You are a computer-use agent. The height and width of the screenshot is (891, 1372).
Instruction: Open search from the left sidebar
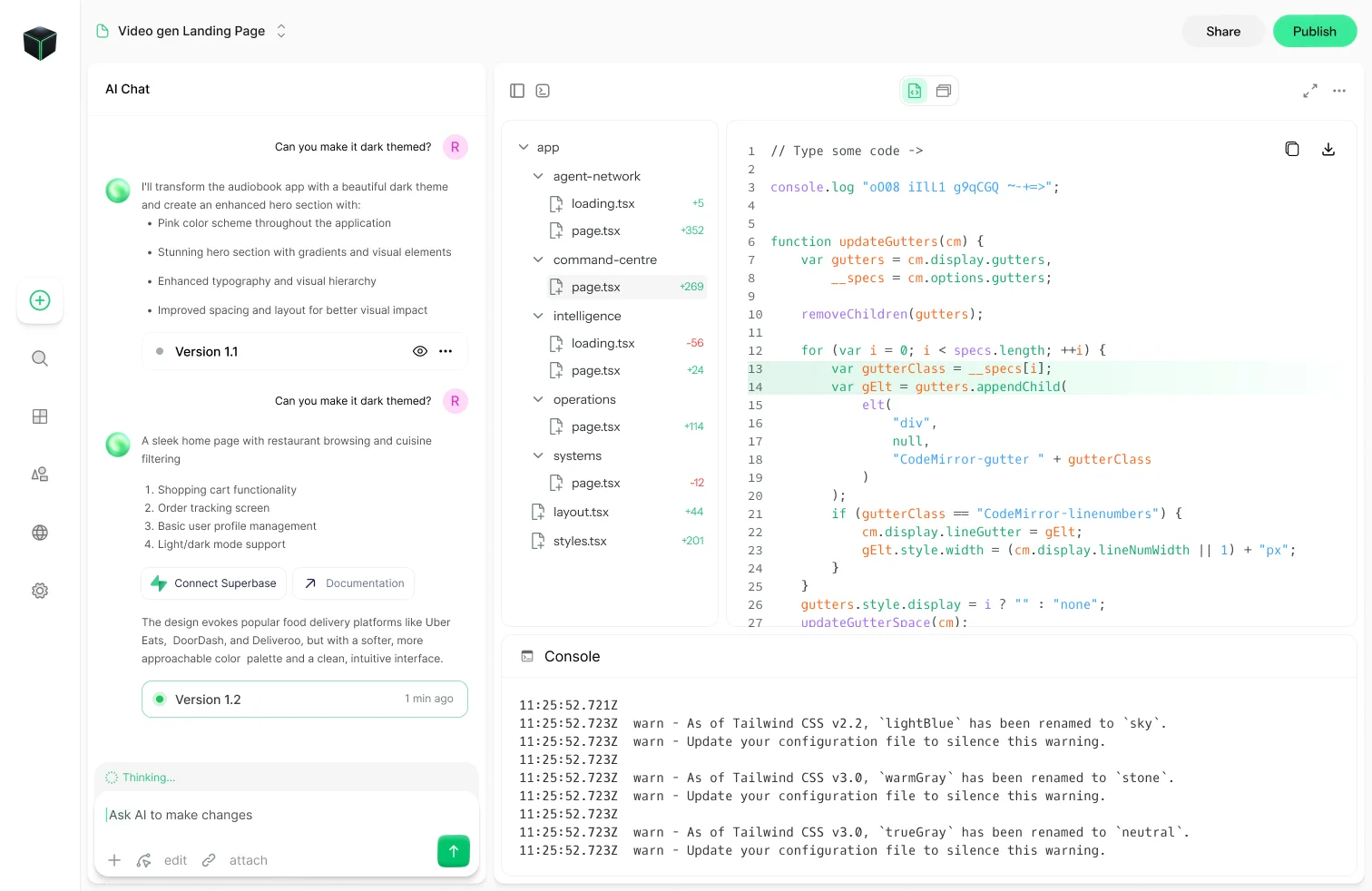pyautogui.click(x=40, y=358)
